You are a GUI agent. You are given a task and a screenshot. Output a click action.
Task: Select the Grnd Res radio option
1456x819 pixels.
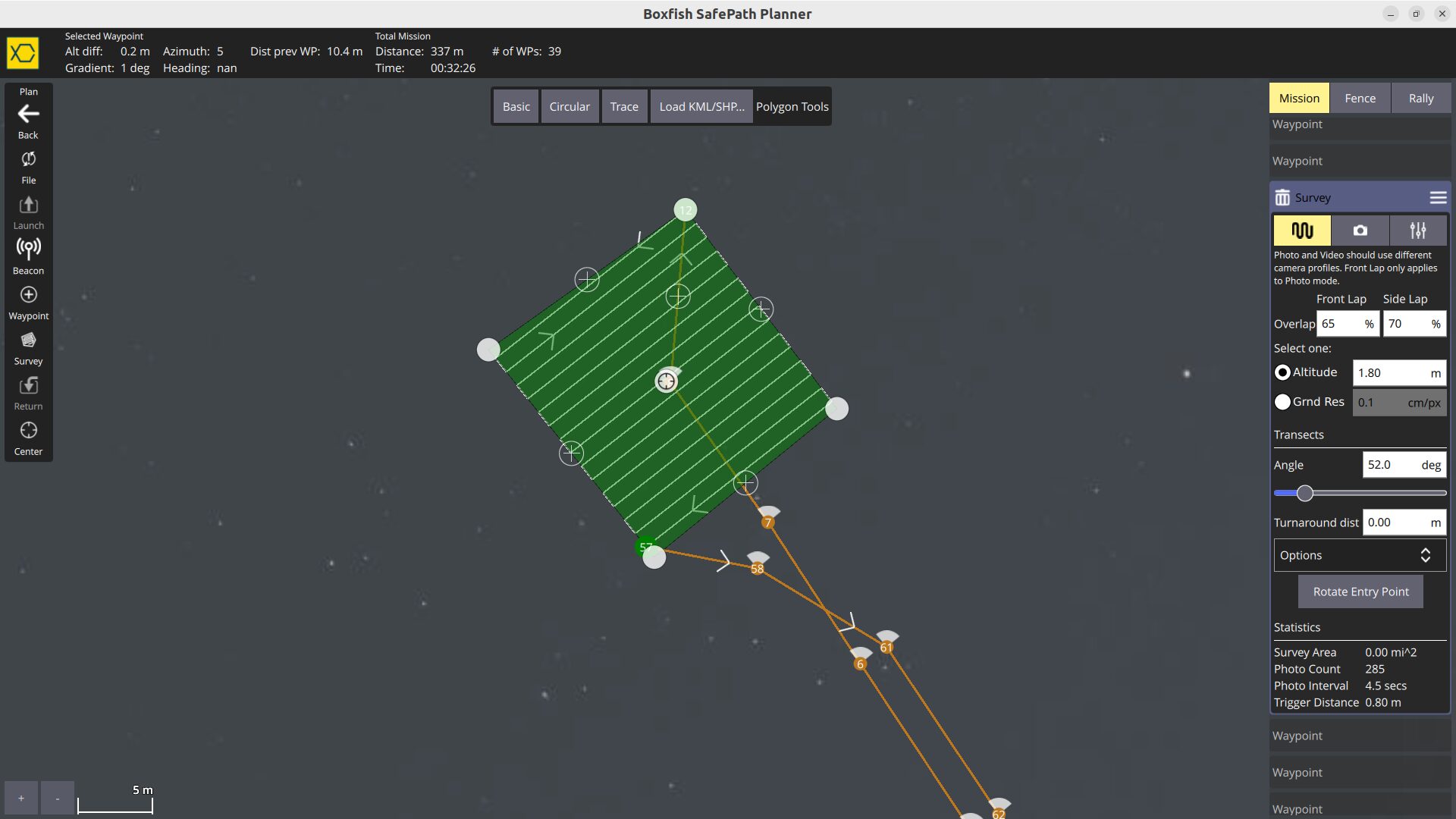(1282, 402)
